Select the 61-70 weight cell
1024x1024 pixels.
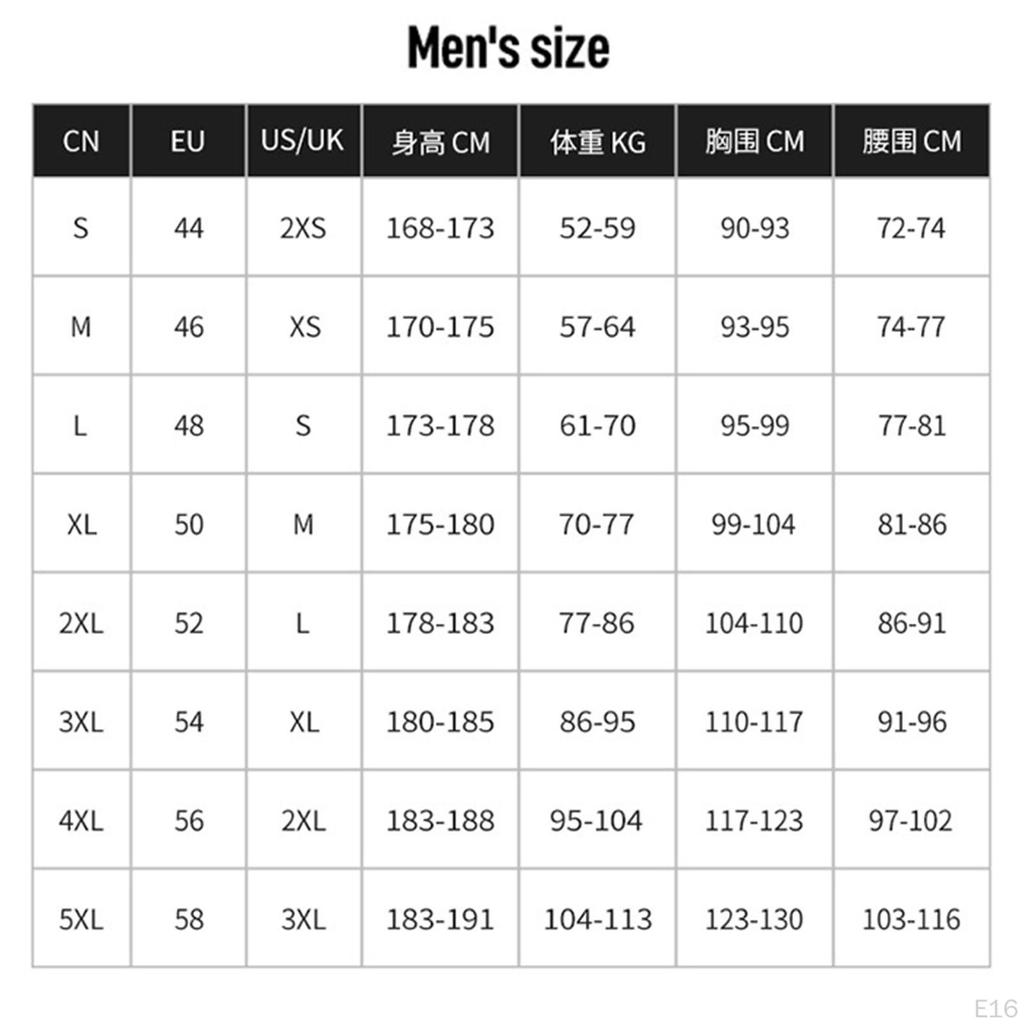point(597,426)
